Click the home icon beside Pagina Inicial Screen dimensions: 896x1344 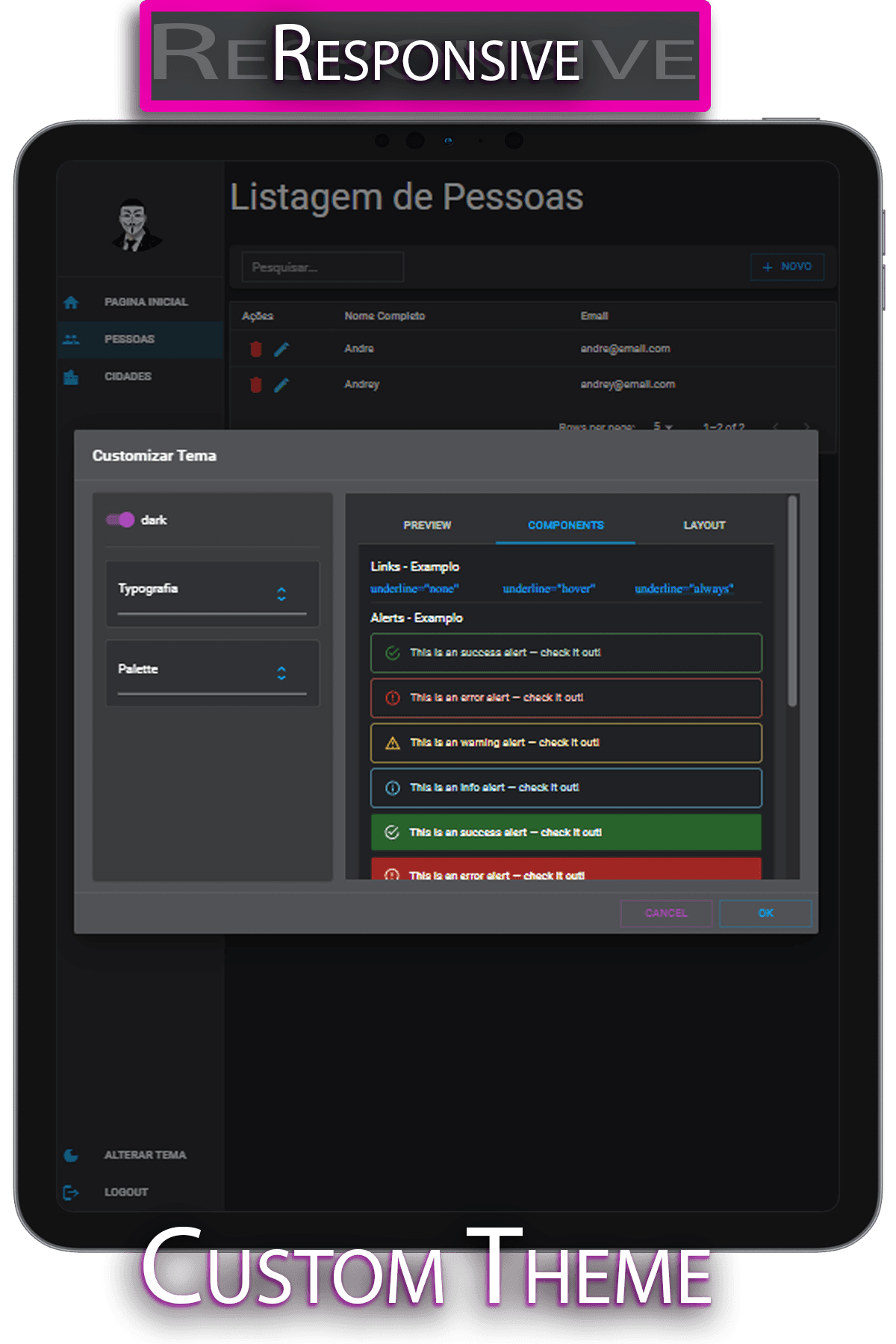point(71,302)
